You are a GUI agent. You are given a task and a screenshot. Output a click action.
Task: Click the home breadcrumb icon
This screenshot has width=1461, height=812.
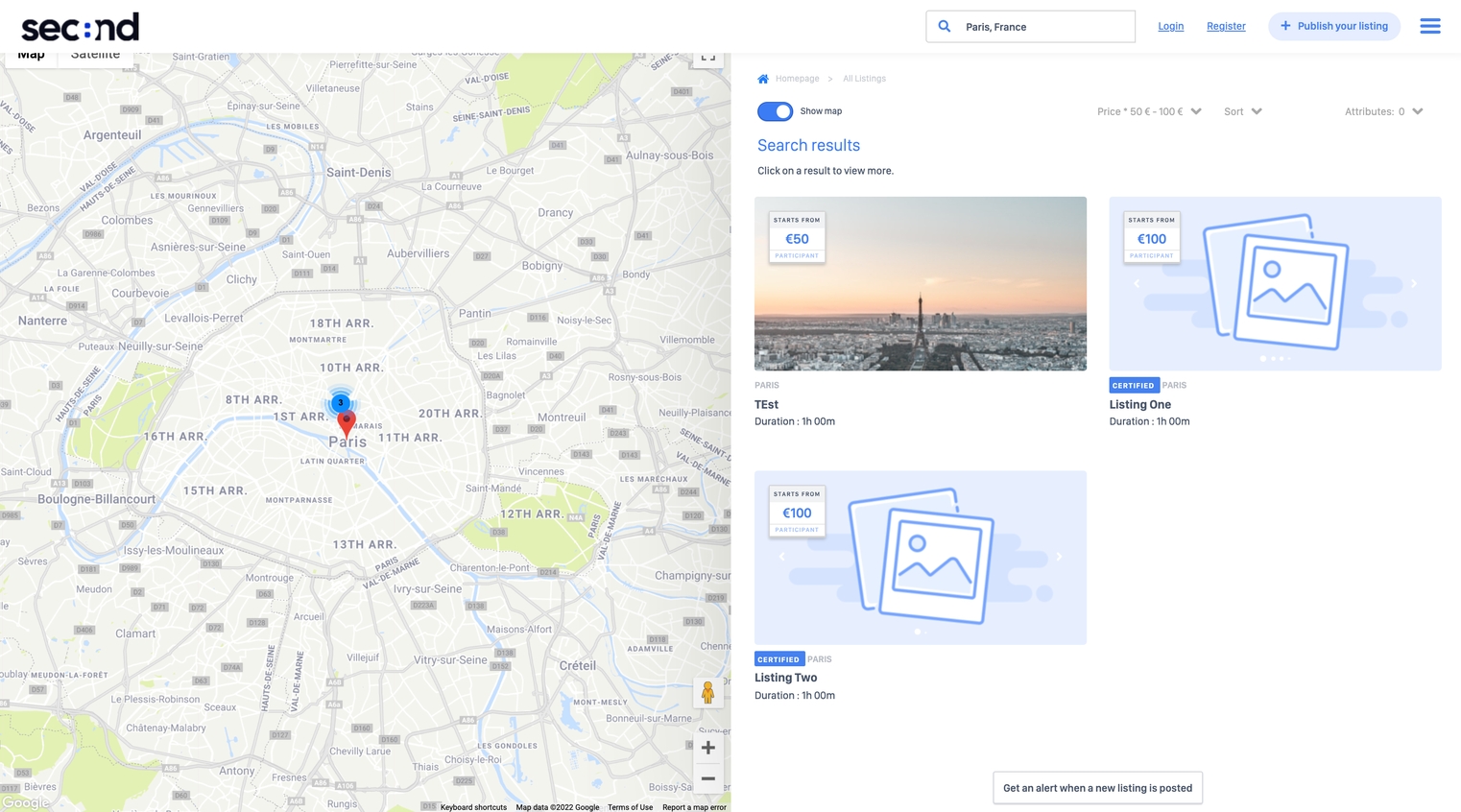click(x=763, y=79)
